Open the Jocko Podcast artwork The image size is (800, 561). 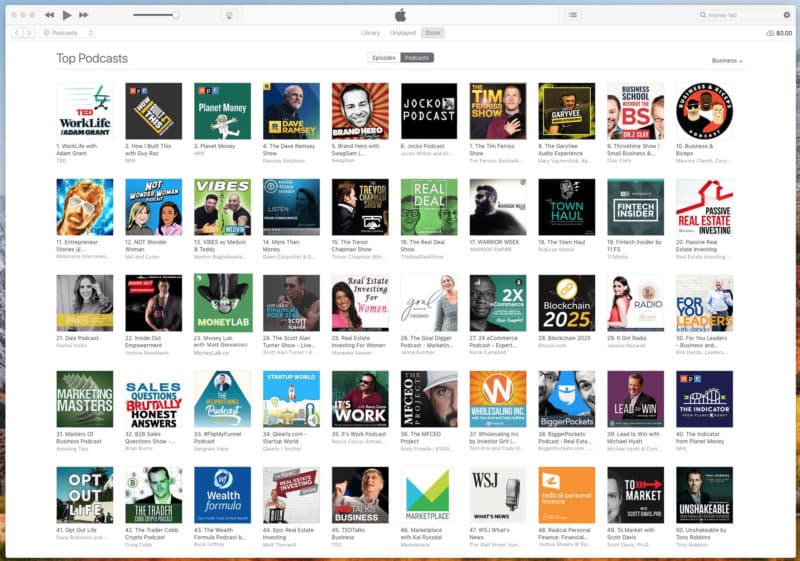tap(429, 111)
